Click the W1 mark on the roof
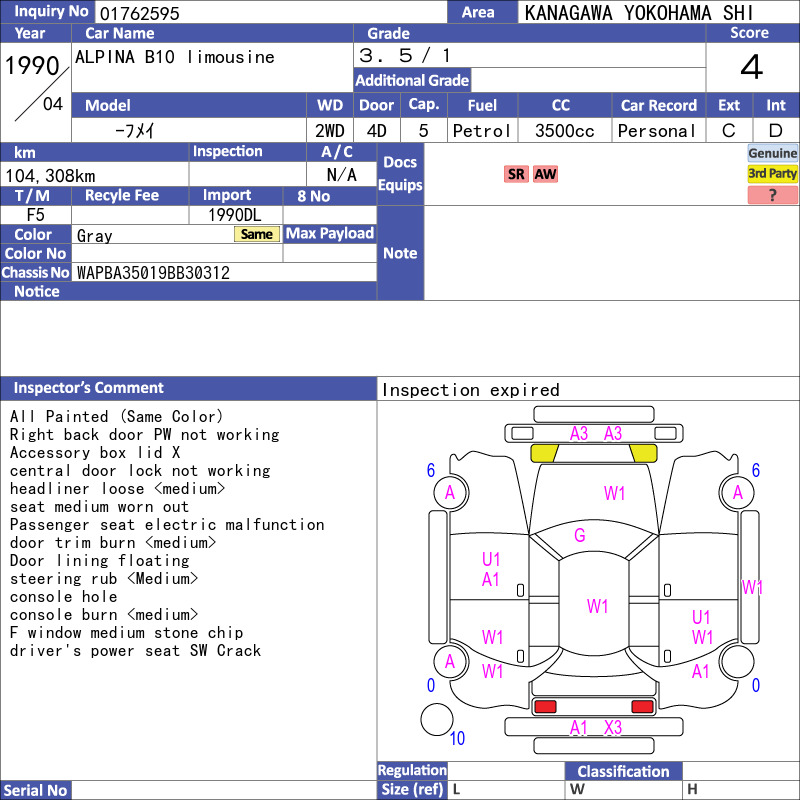Screen dimensions: 800x800 (597, 606)
